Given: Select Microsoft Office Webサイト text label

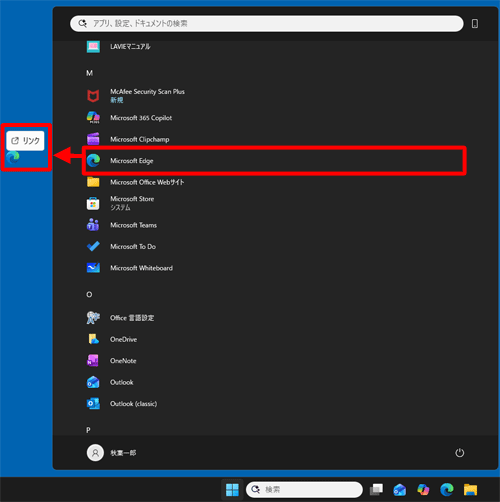Looking at the screenshot, I should [147, 182].
